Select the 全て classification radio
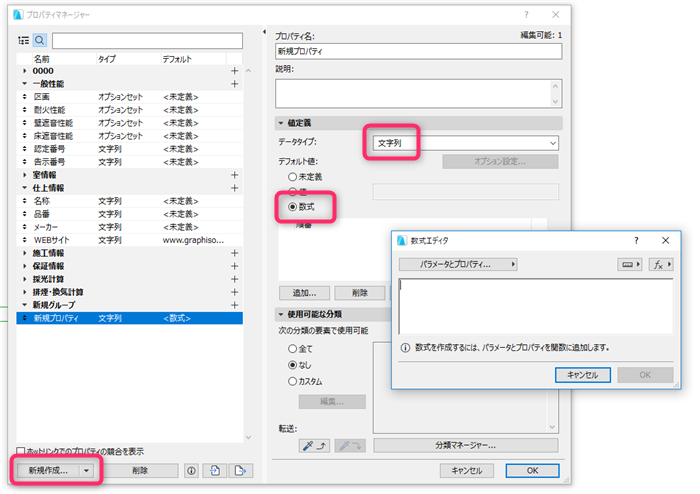Viewport: 700px width, 494px height. 292,349
